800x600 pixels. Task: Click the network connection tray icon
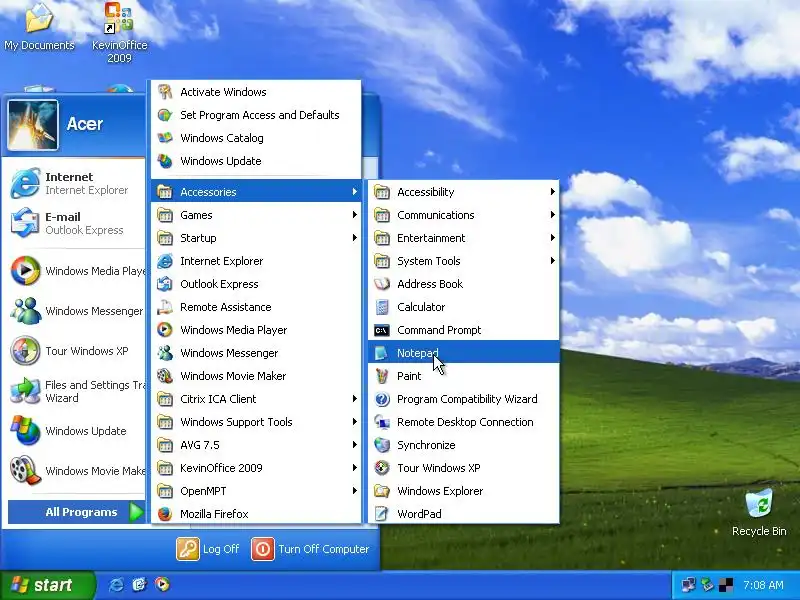[x=688, y=585]
